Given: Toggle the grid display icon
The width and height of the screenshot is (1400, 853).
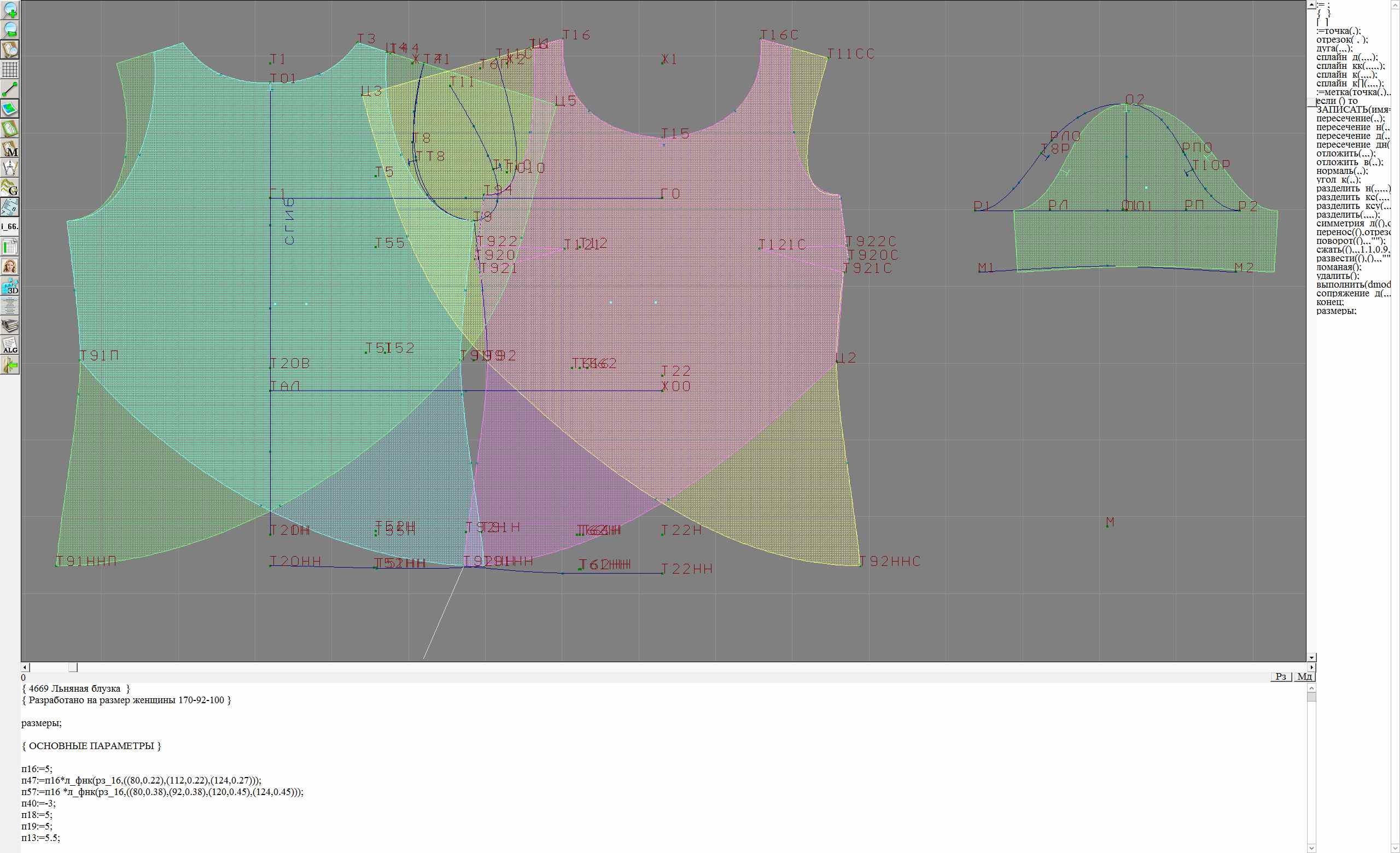Looking at the screenshot, I should 10,69.
